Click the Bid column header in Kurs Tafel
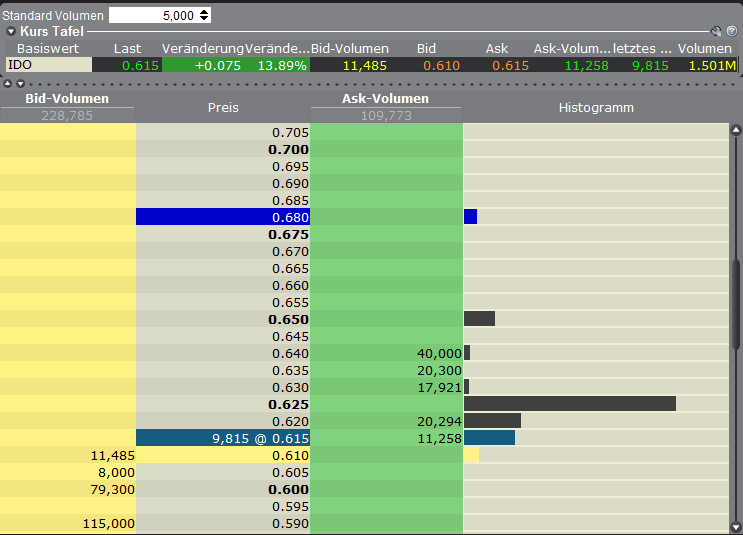This screenshot has width=743, height=535. [x=426, y=48]
